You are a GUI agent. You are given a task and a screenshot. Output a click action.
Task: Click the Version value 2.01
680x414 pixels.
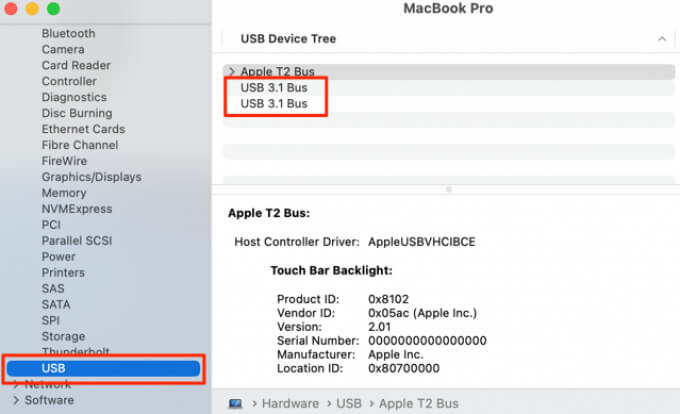pos(379,327)
